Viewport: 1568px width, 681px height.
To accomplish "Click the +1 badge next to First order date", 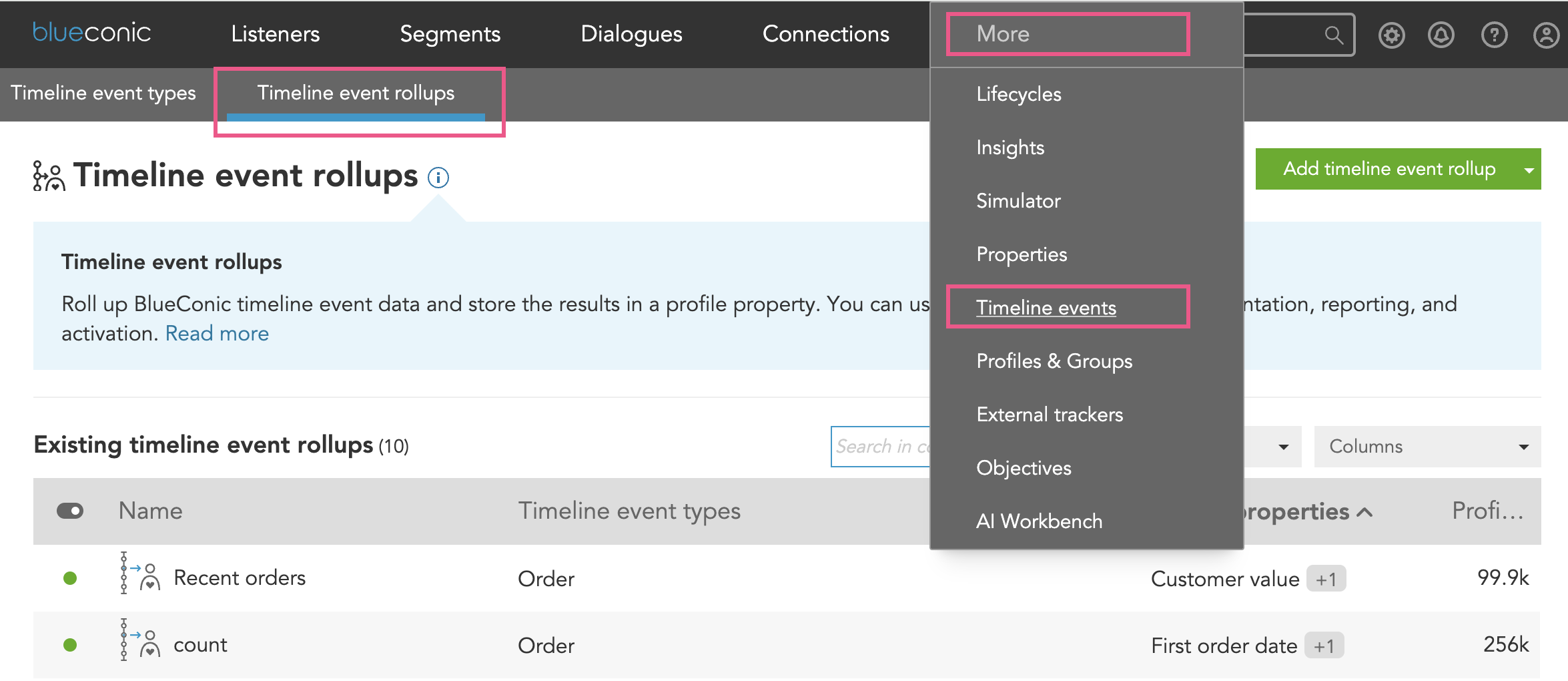I will 1324,646.
